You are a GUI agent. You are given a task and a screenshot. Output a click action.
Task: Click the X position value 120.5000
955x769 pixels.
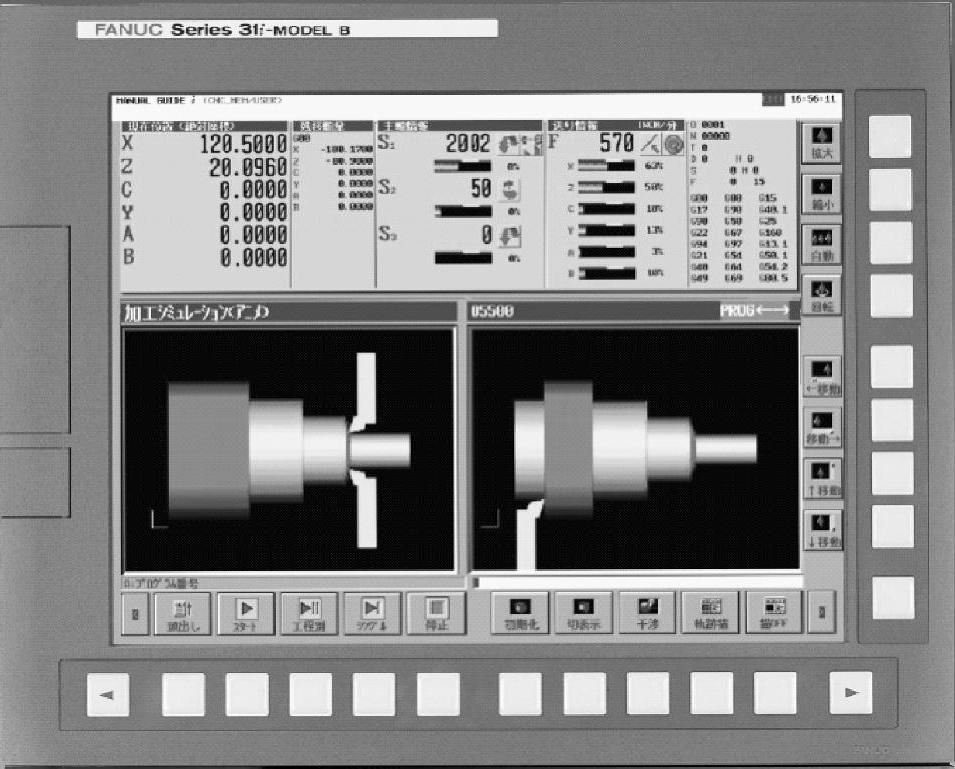(x=244, y=144)
